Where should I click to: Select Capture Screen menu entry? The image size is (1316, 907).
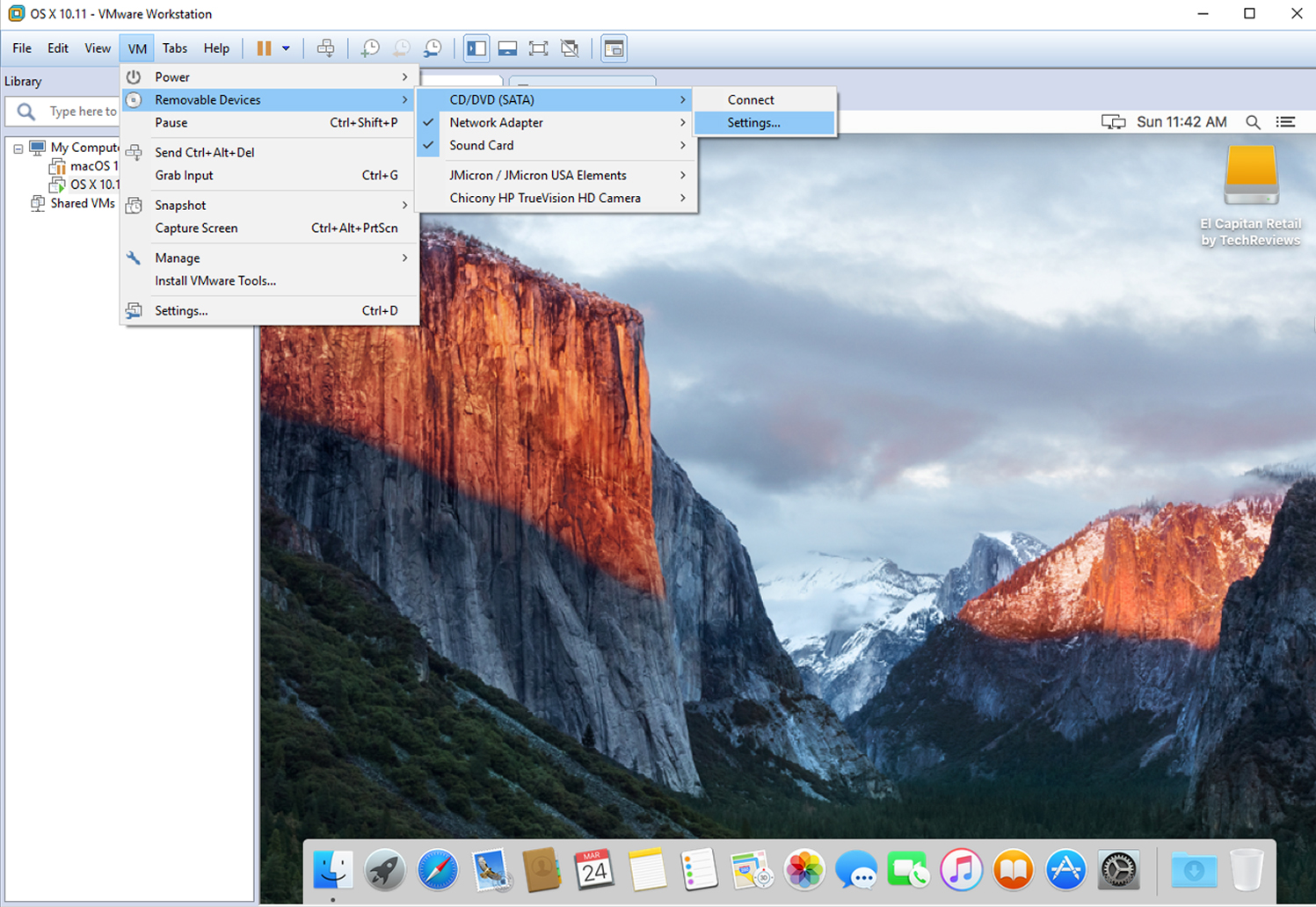[270, 228]
